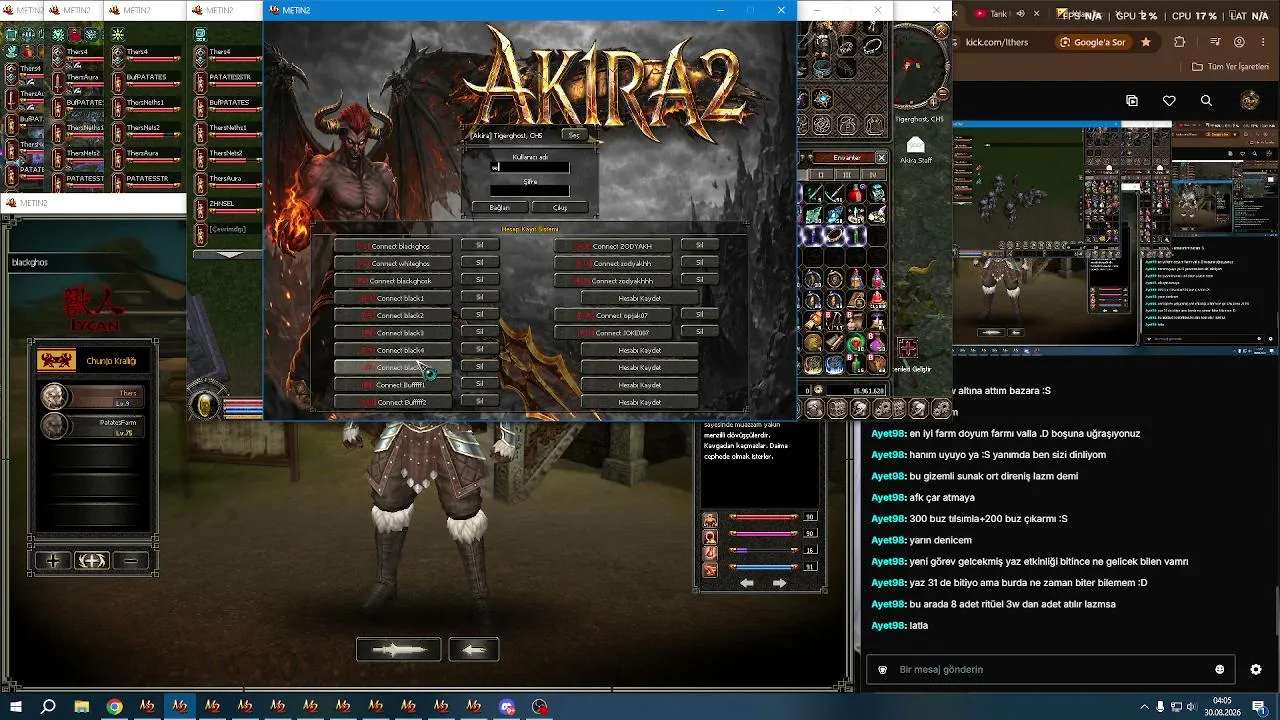Open emoji picker in Kick chat
The image size is (1280, 720).
[1220, 669]
